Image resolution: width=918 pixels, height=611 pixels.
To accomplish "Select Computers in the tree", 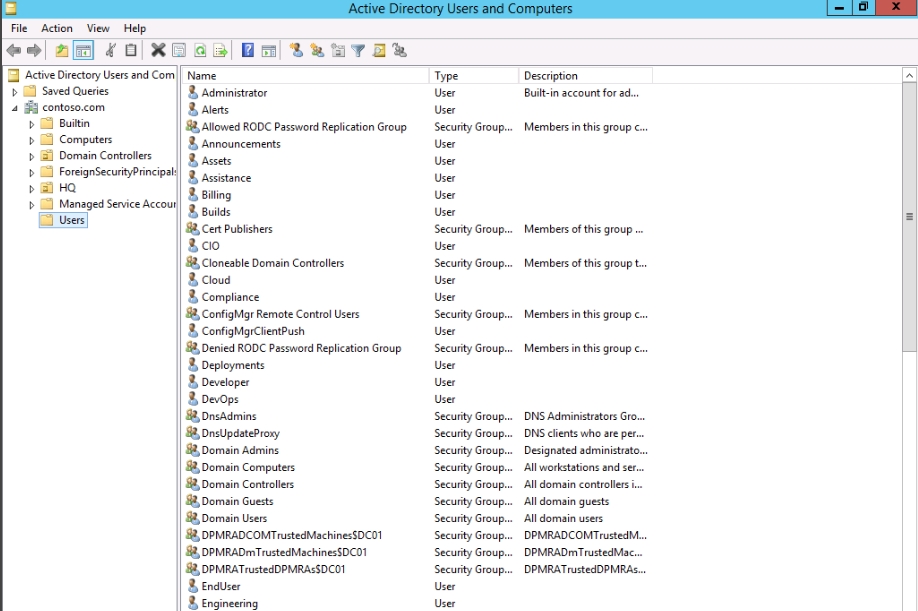I will click(x=85, y=139).
